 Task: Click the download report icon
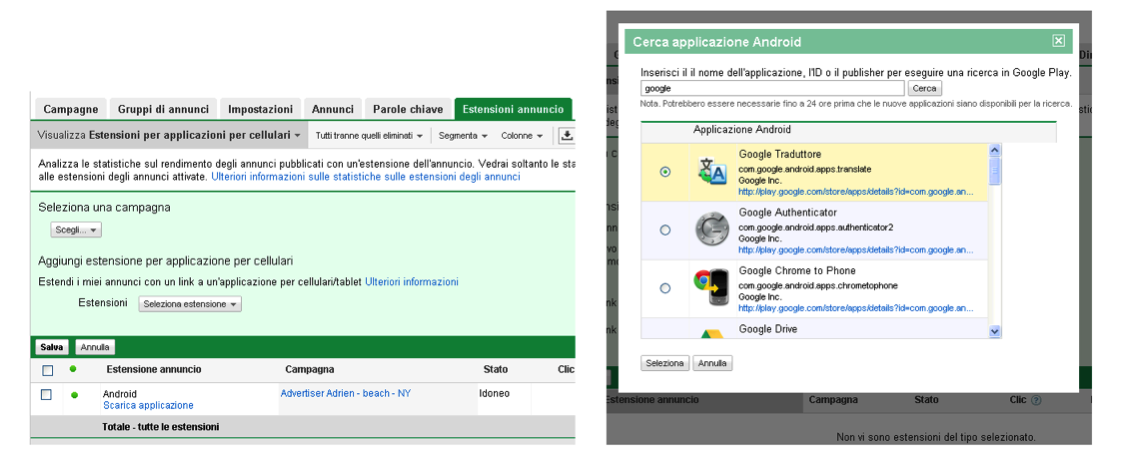pyautogui.click(x=567, y=135)
